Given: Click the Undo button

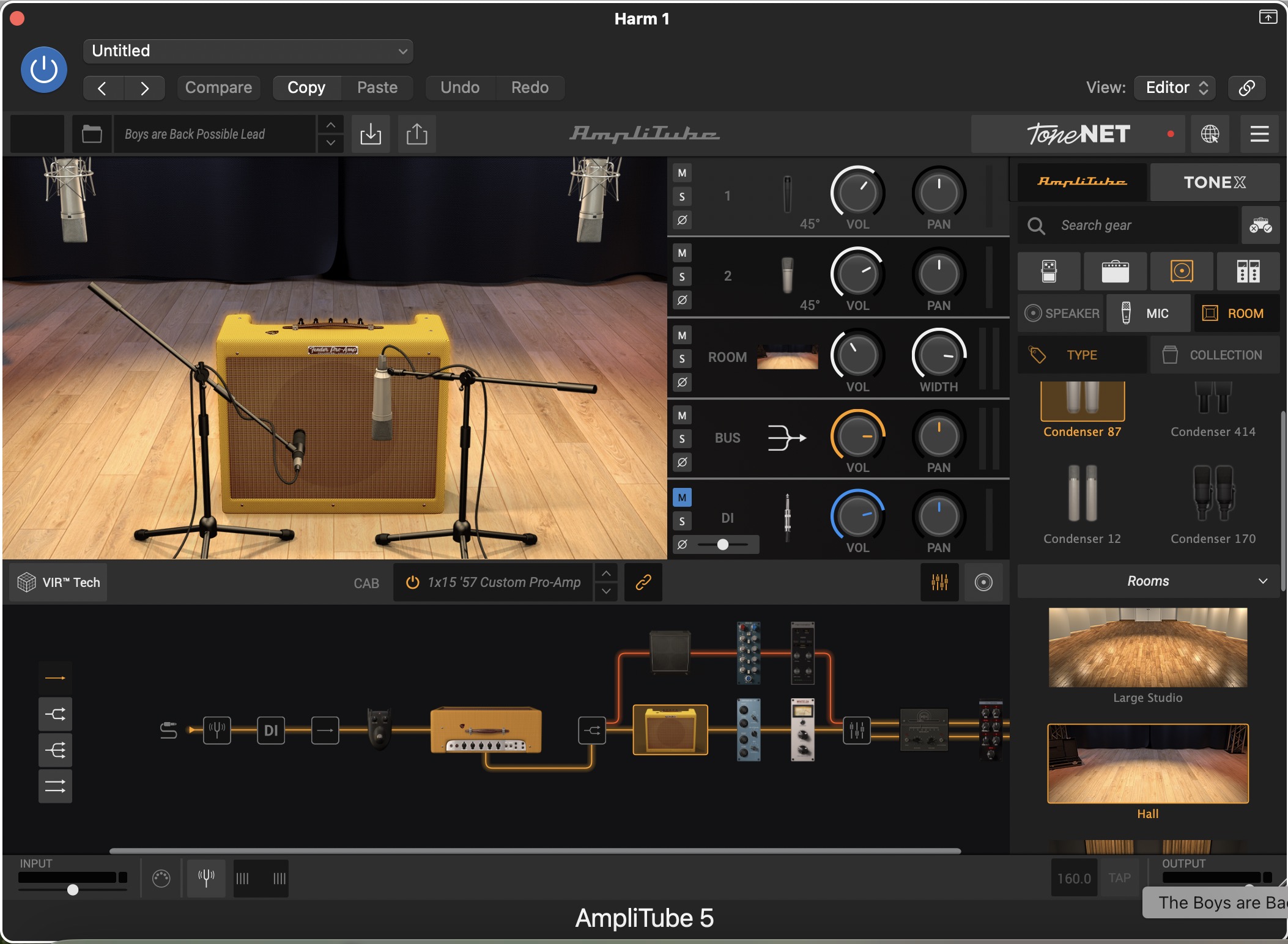Looking at the screenshot, I should click(460, 88).
